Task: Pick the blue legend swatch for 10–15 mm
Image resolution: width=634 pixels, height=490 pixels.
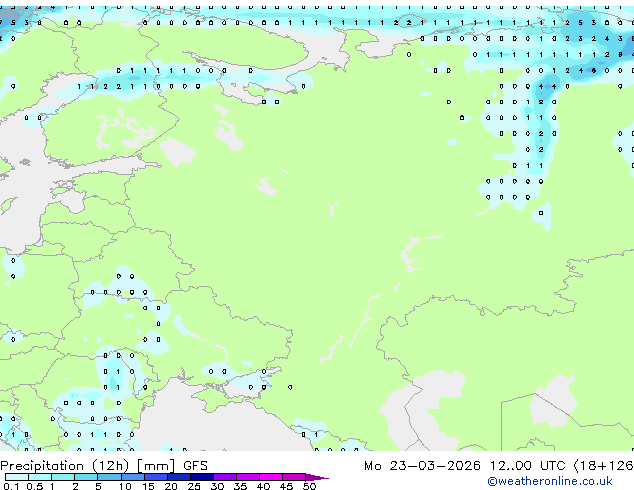Action: coord(132,477)
